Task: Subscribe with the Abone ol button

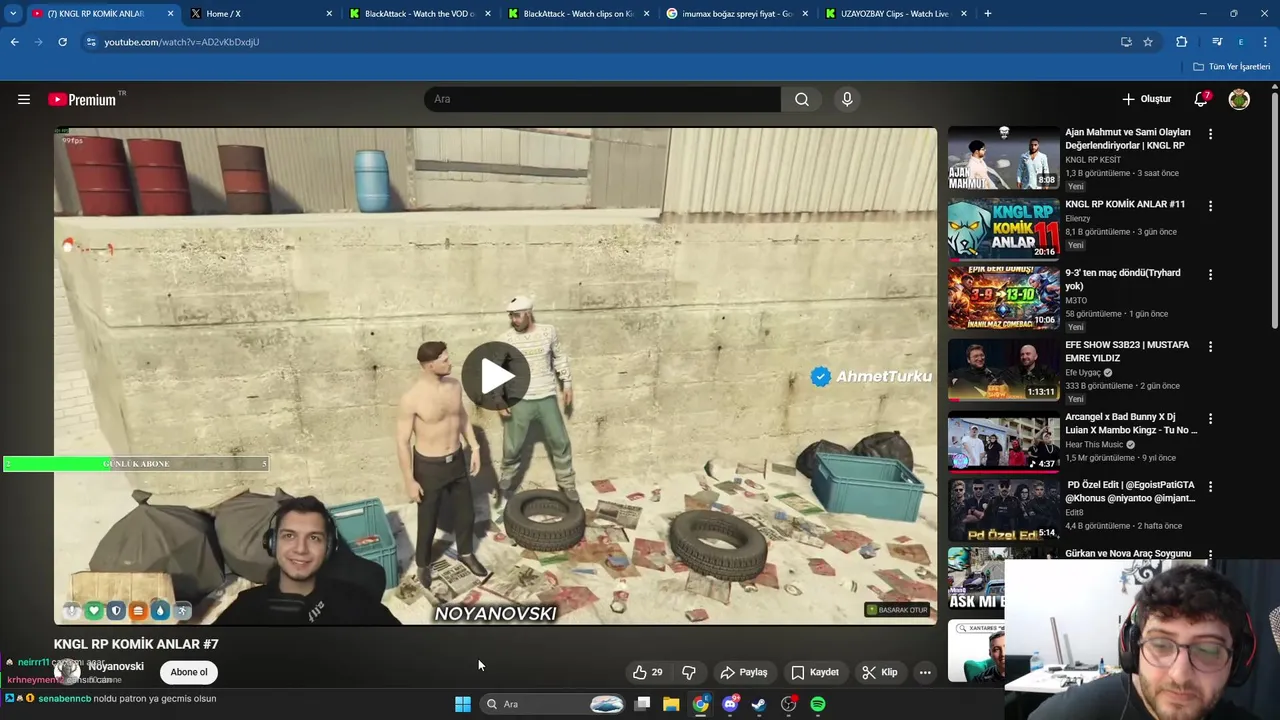Action: (189, 672)
